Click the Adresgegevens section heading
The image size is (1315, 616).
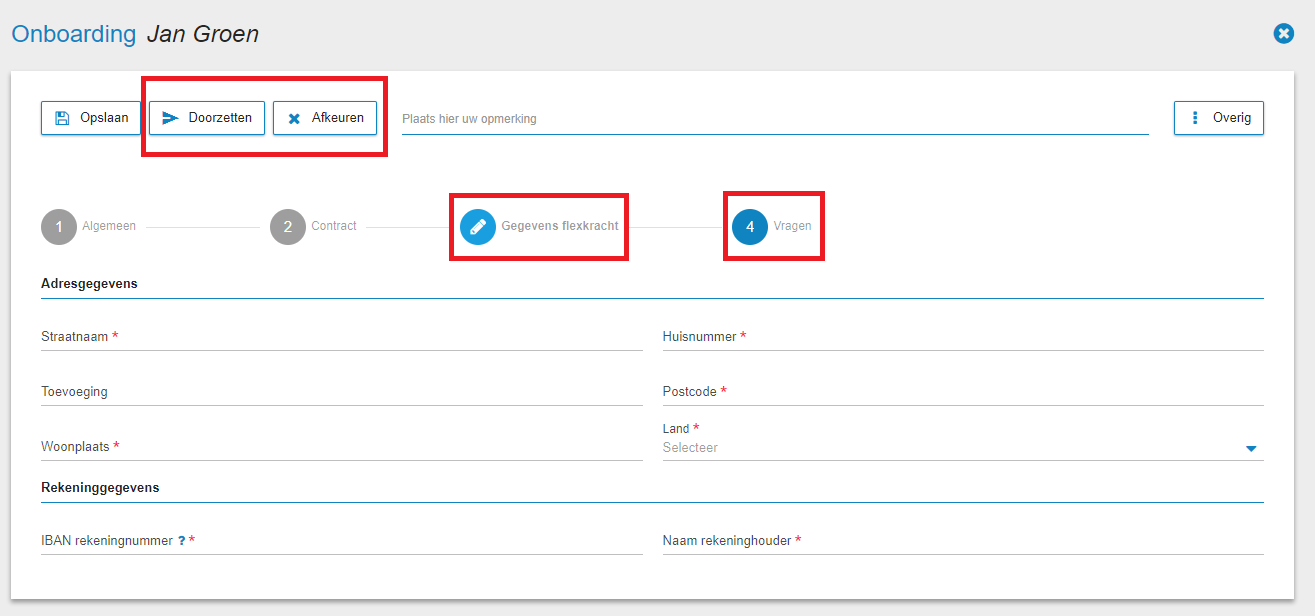coord(89,284)
